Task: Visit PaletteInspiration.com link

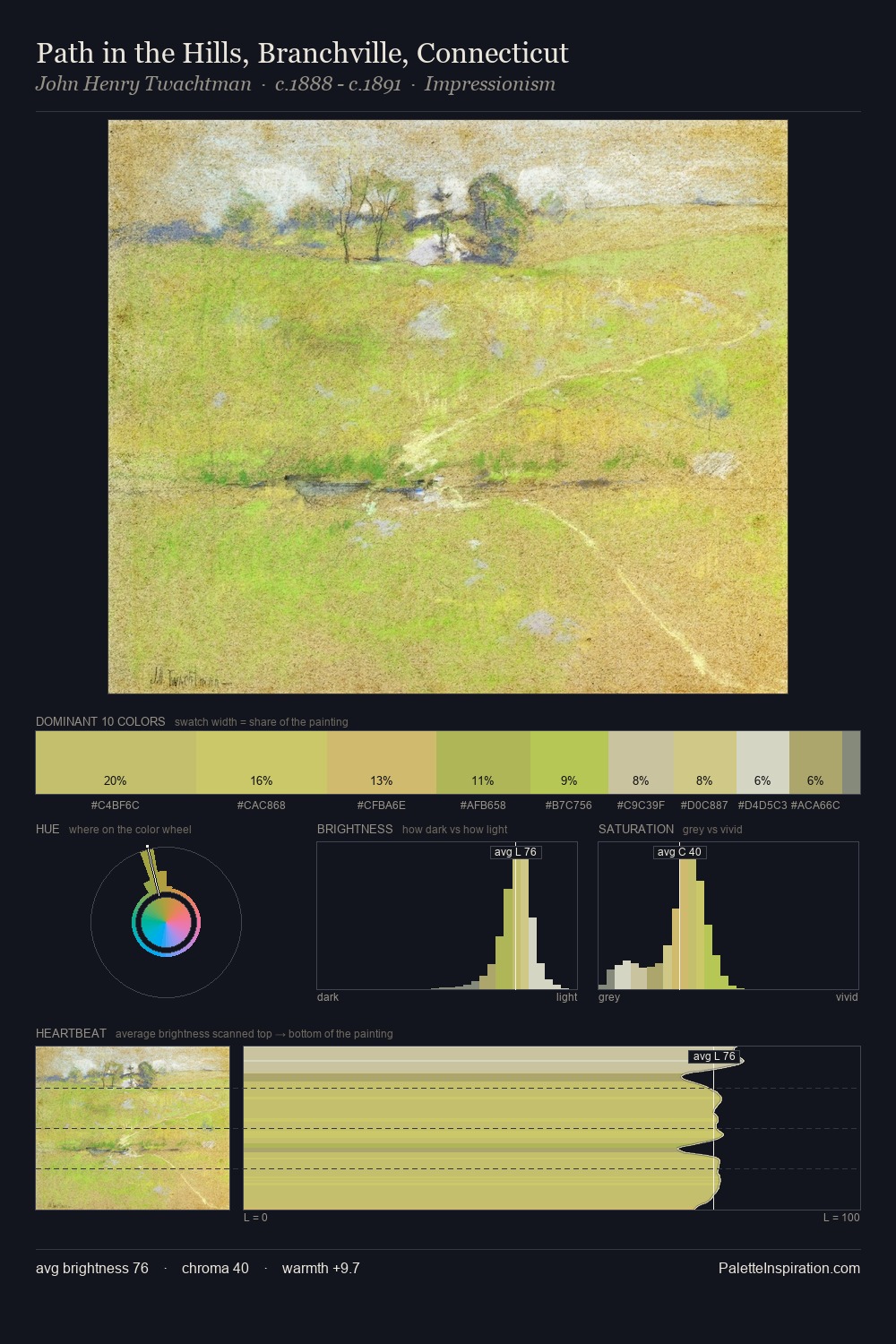Action: [x=789, y=1268]
